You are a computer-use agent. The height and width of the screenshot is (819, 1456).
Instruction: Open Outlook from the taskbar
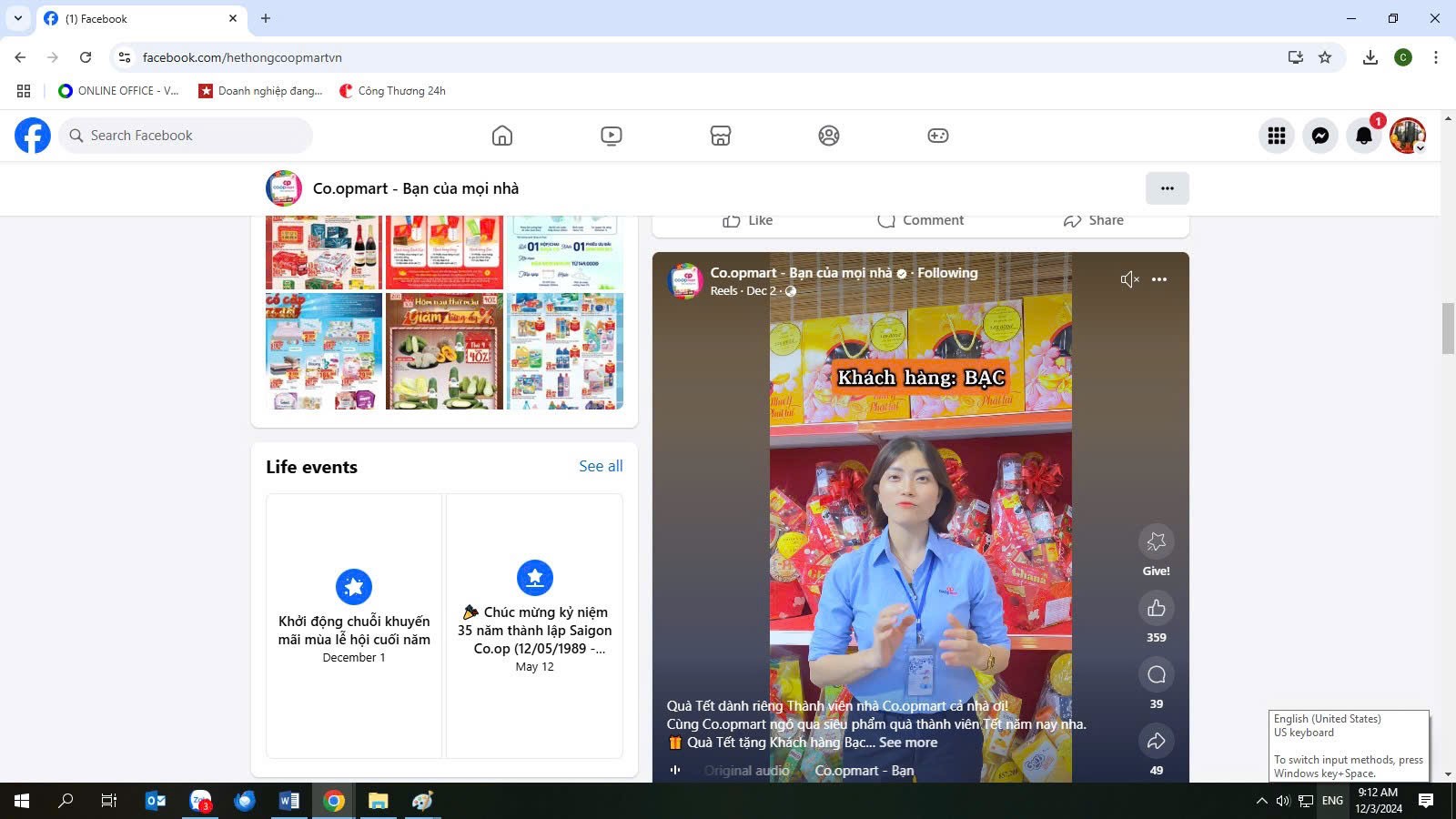(x=156, y=801)
